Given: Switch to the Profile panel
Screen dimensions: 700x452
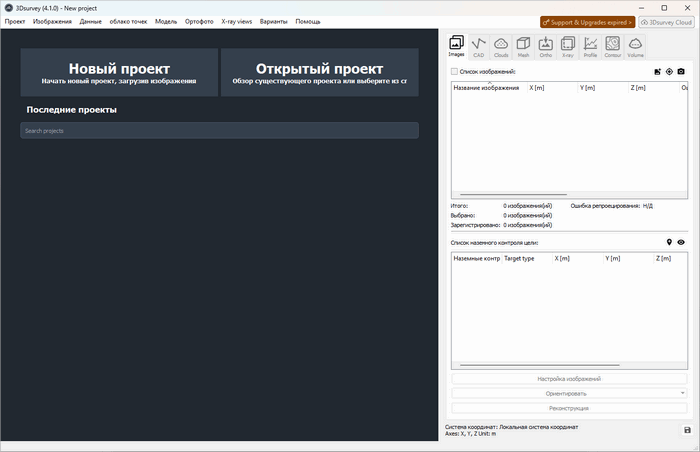Looking at the screenshot, I should [x=591, y=45].
